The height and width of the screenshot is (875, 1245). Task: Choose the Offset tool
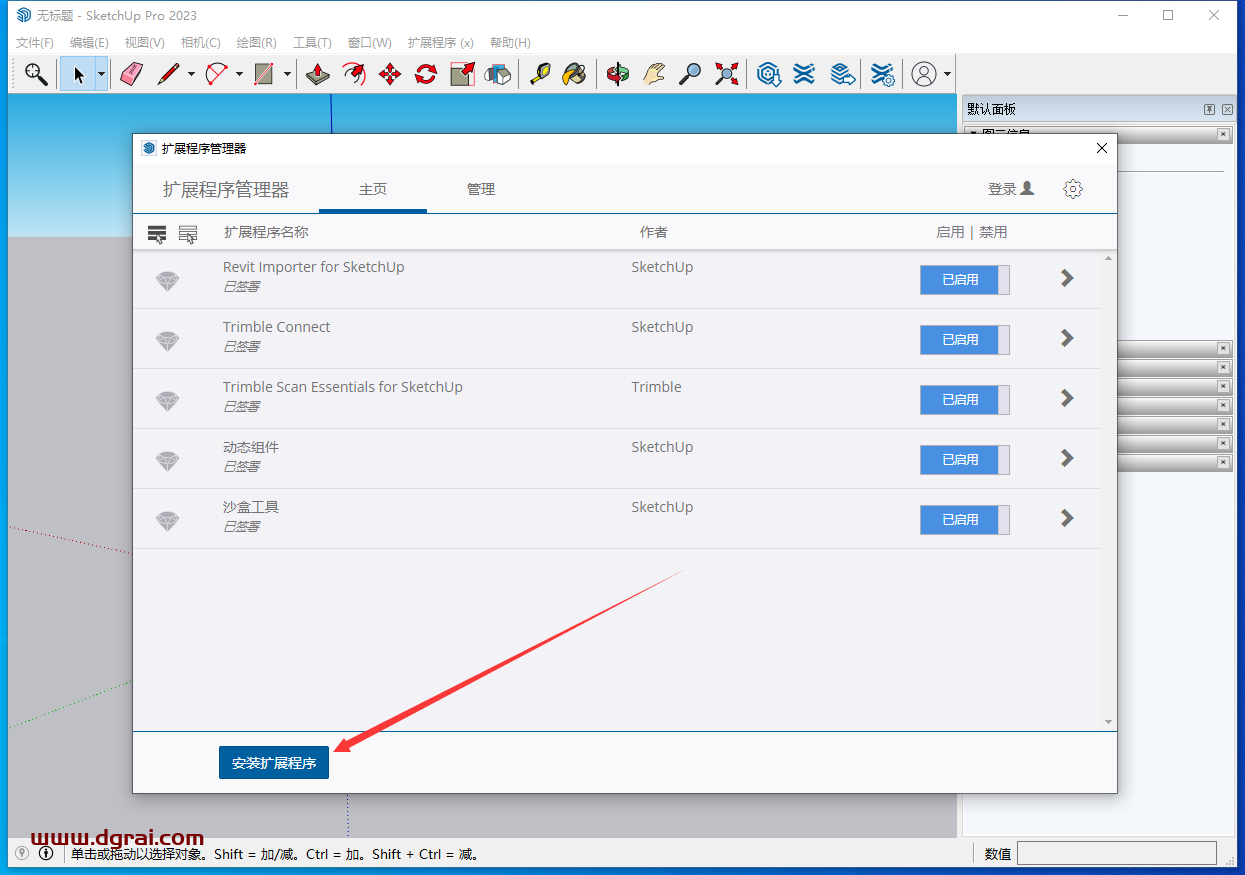[354, 74]
